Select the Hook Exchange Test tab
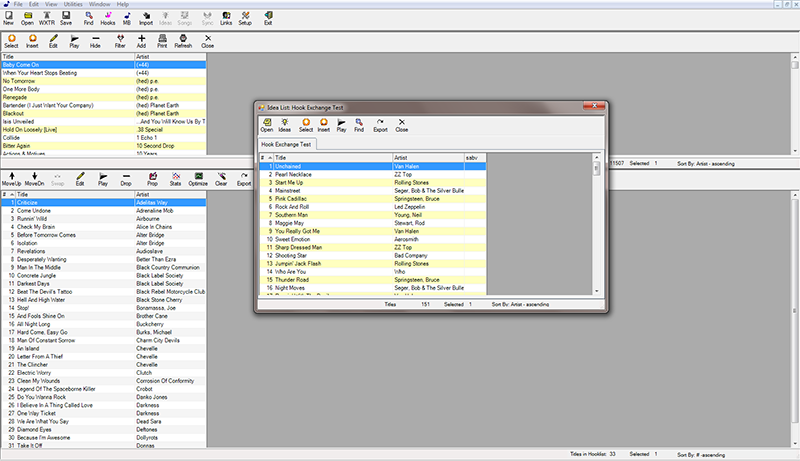800x461 pixels. tap(286, 144)
